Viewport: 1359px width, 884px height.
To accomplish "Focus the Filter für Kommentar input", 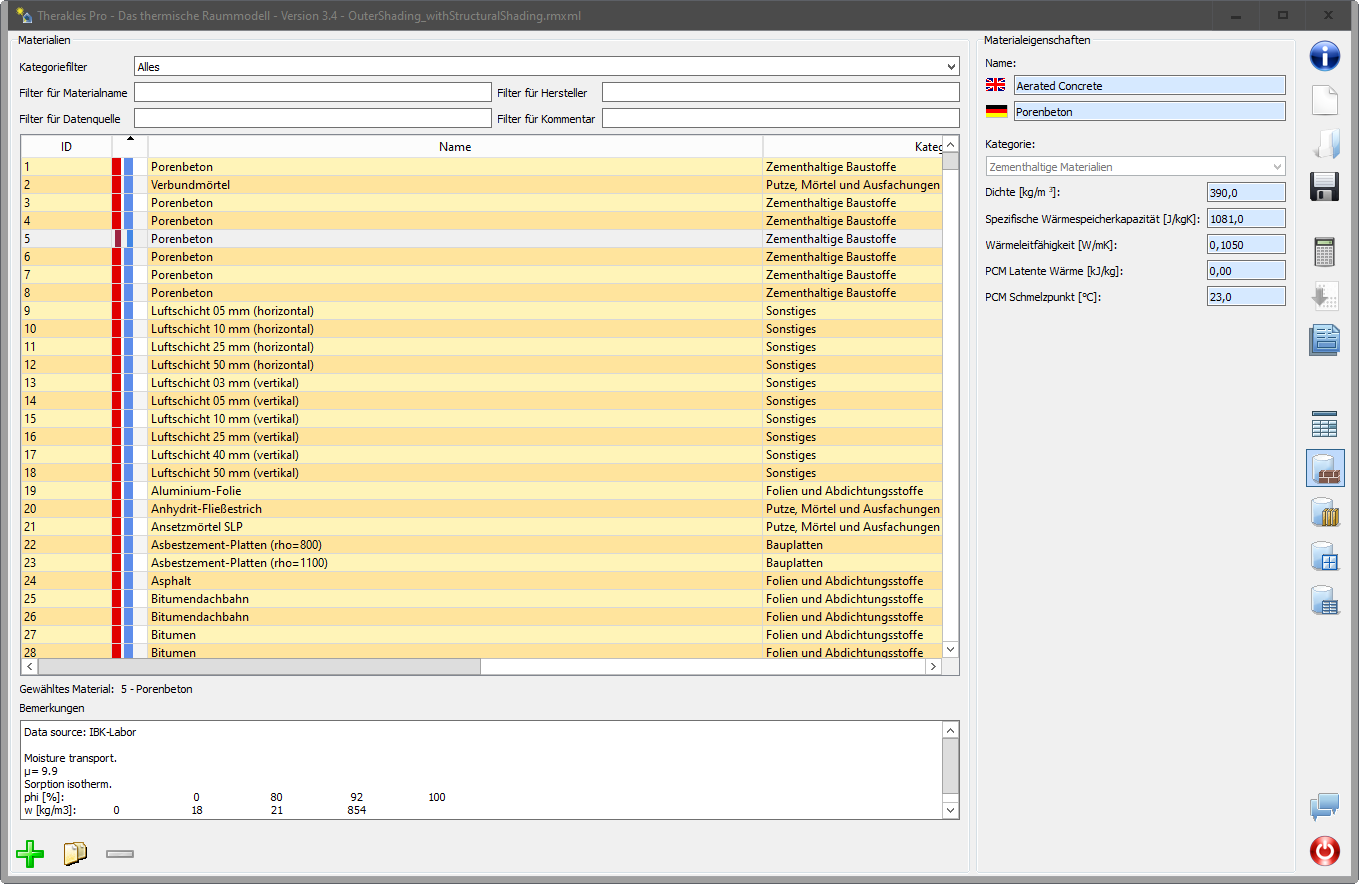I will pos(781,119).
